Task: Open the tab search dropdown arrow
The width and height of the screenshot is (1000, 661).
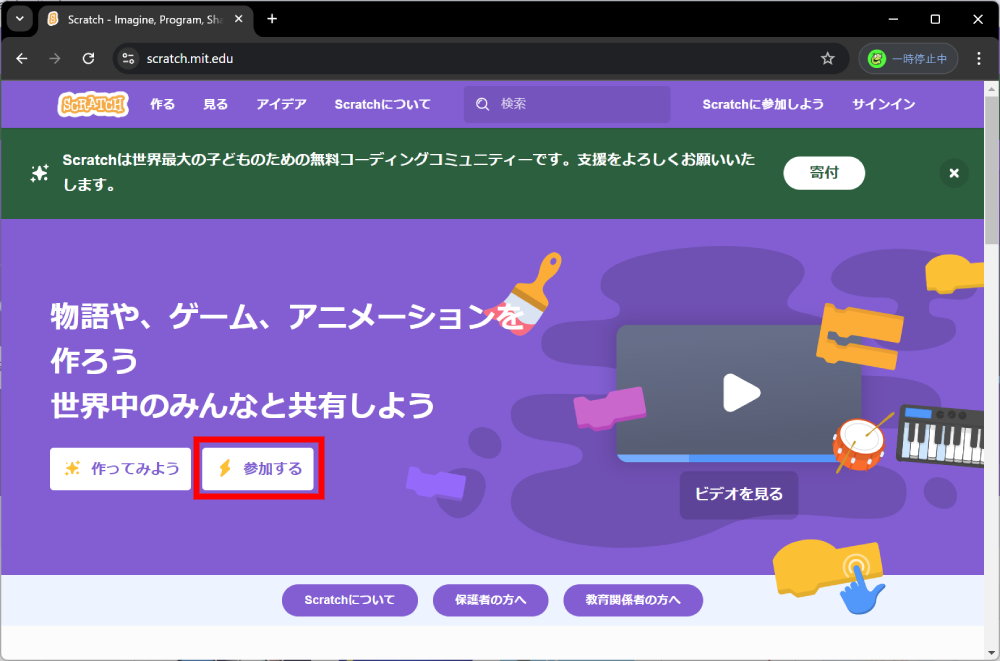Action: click(20, 19)
